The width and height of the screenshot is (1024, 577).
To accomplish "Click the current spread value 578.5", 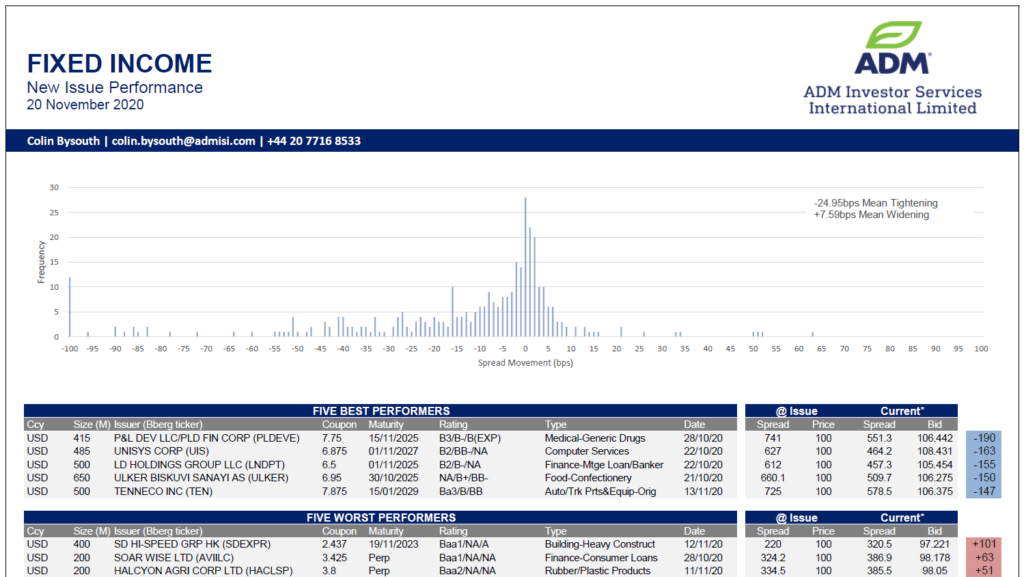I will 879,491.
